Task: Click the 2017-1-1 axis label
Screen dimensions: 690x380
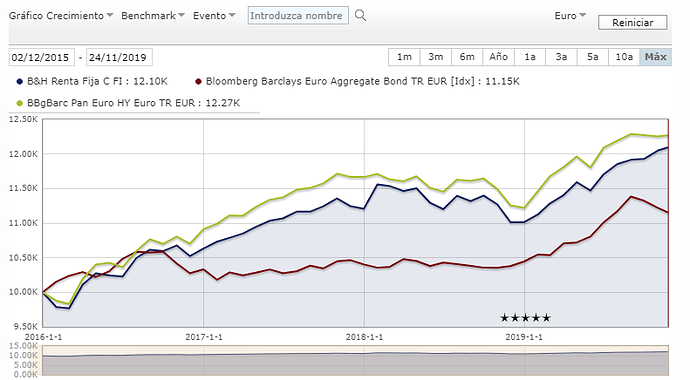Action: (x=204, y=337)
